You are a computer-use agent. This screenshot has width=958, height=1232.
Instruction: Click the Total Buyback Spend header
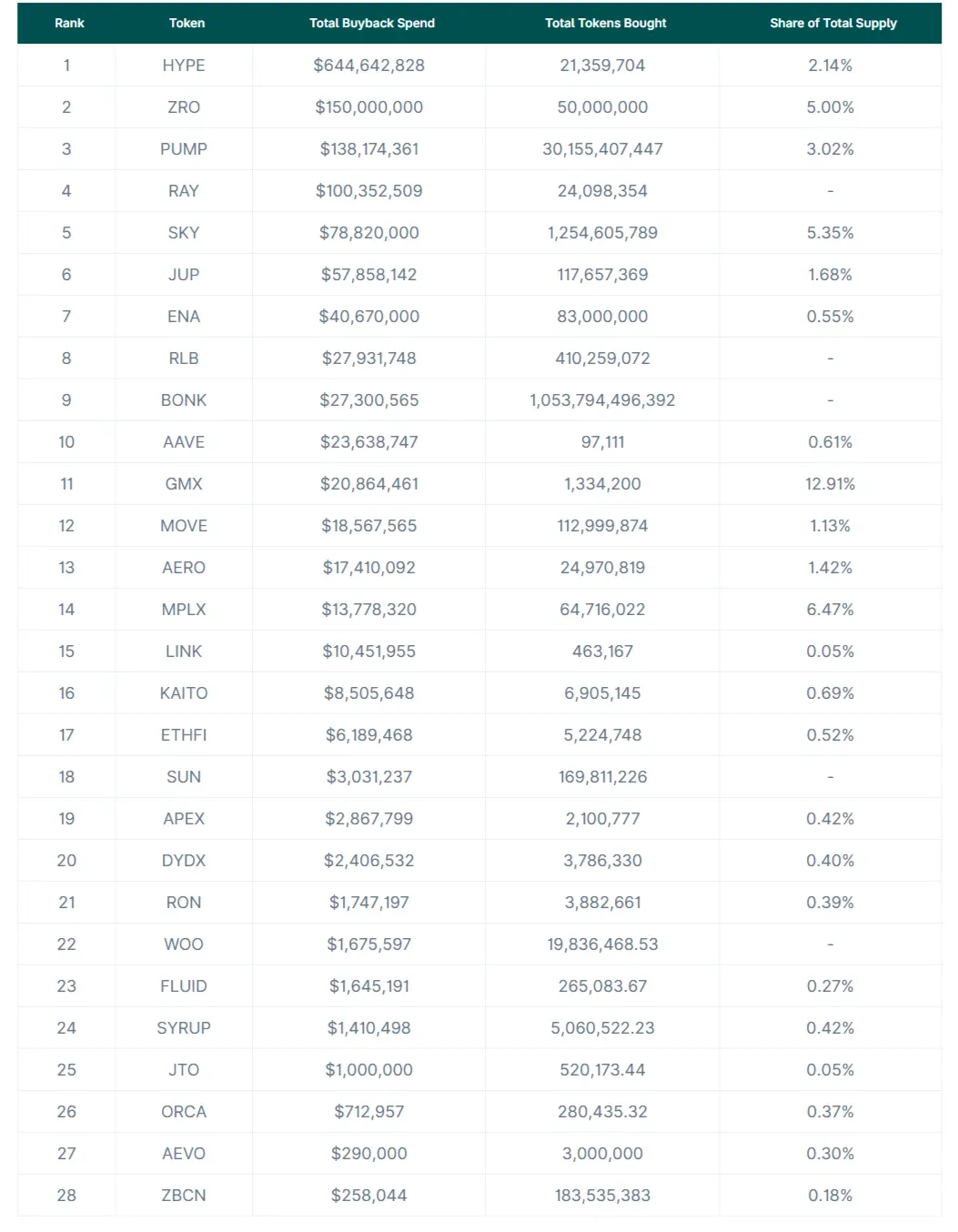click(x=371, y=24)
